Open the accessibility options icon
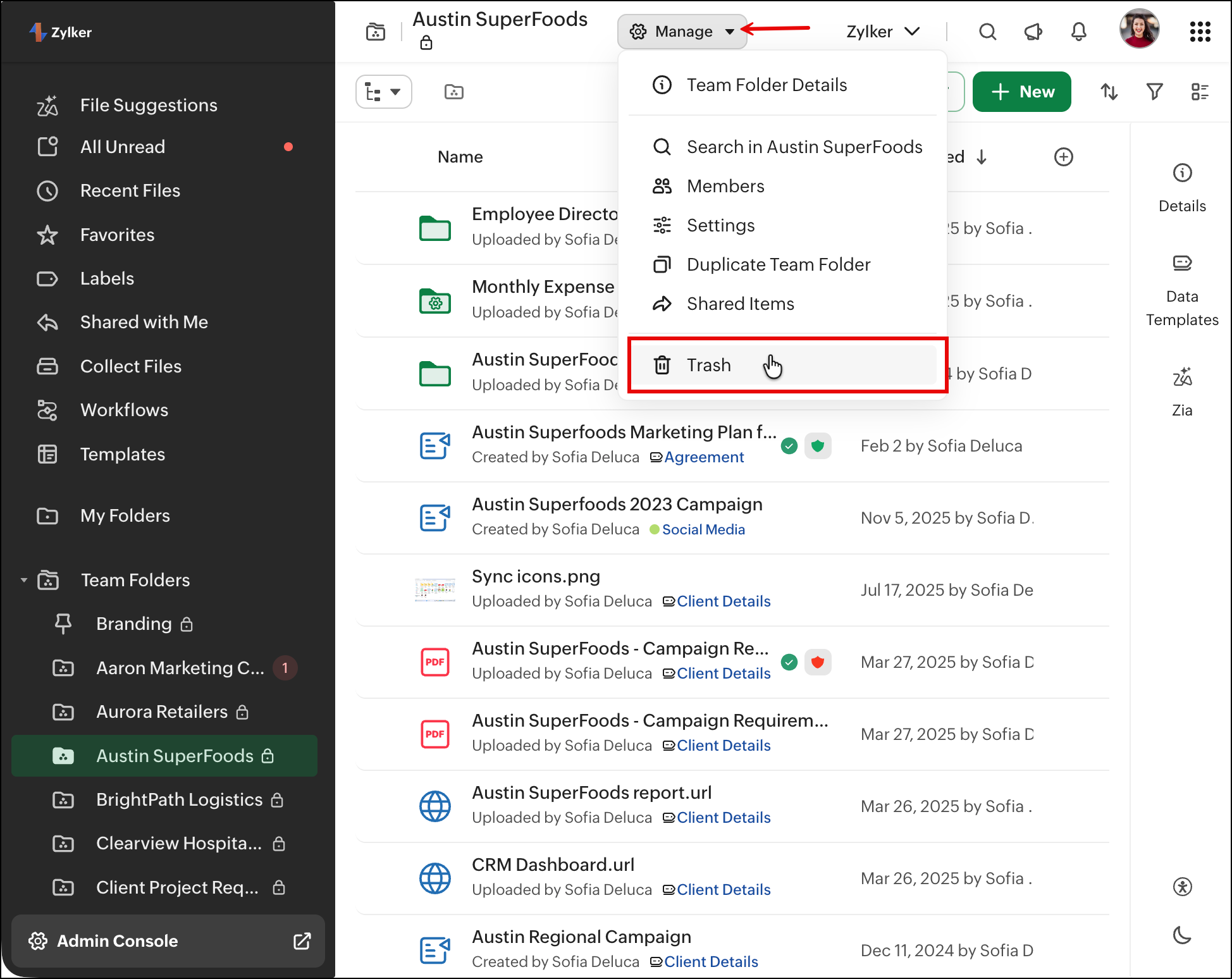The image size is (1232, 979). pos(1182,887)
